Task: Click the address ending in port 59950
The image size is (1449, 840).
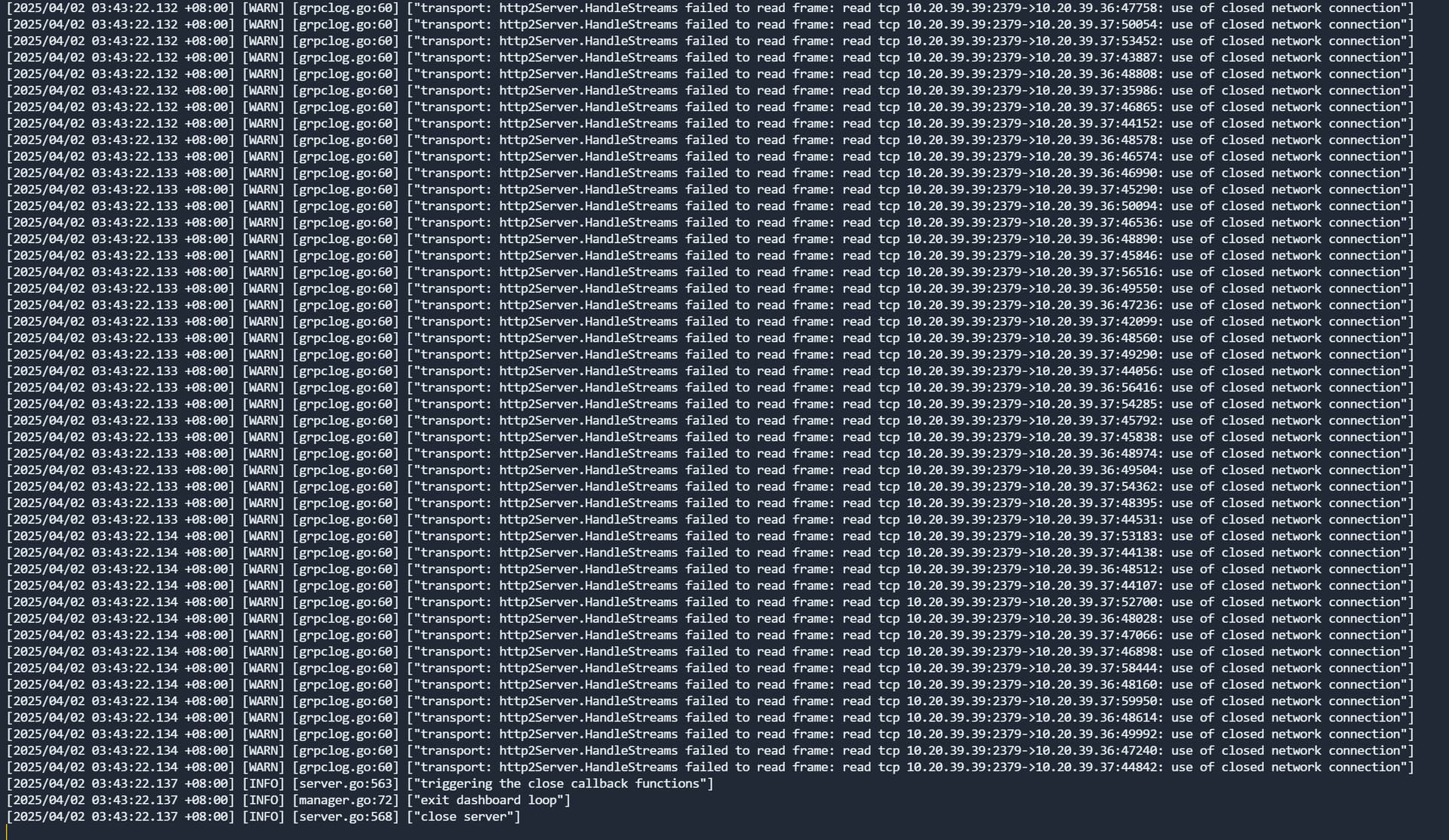Action: [1094, 701]
